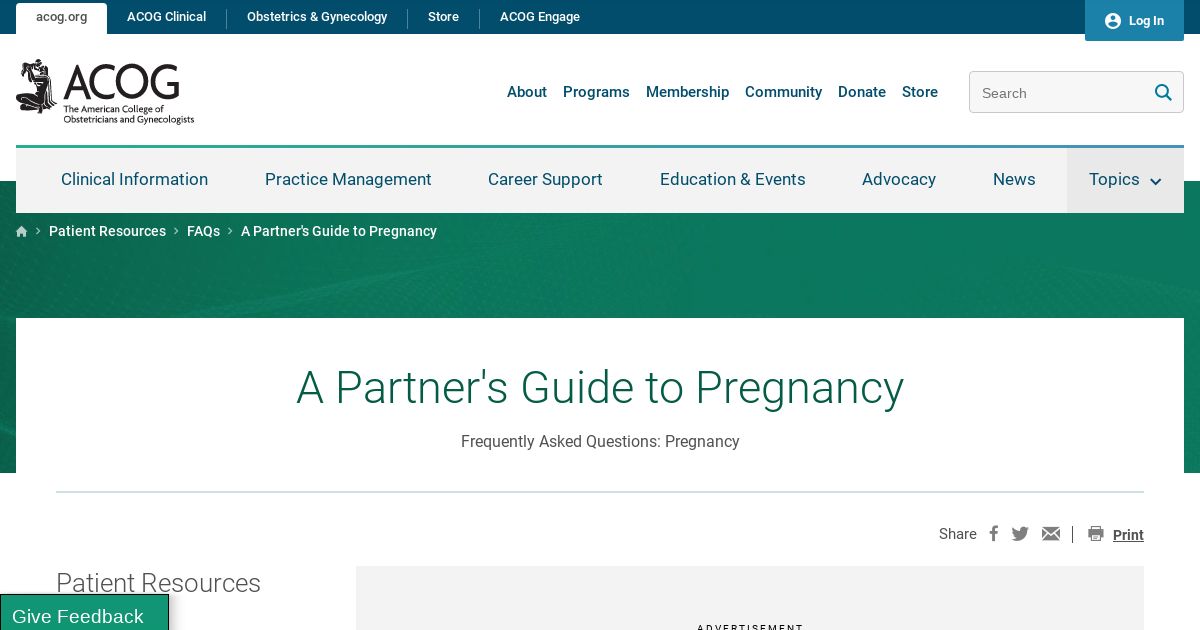
Task: Click Frequently Asked Questions: Pregnancy subtitle
Action: tap(600, 441)
